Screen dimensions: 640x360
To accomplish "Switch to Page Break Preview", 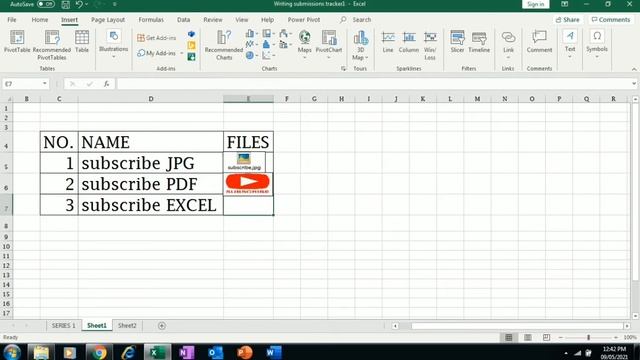I will coord(547,338).
